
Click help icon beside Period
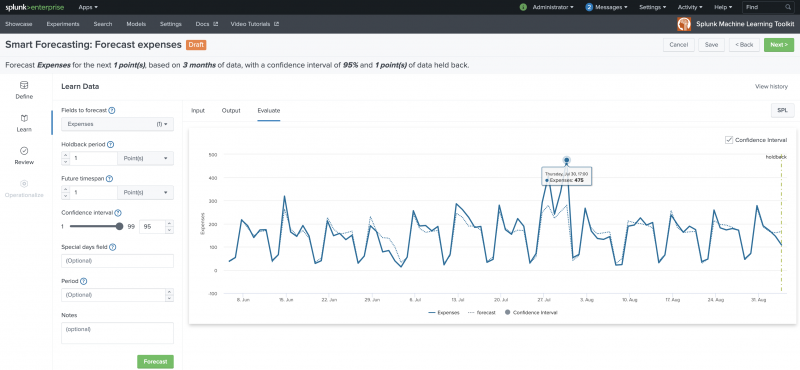83,281
